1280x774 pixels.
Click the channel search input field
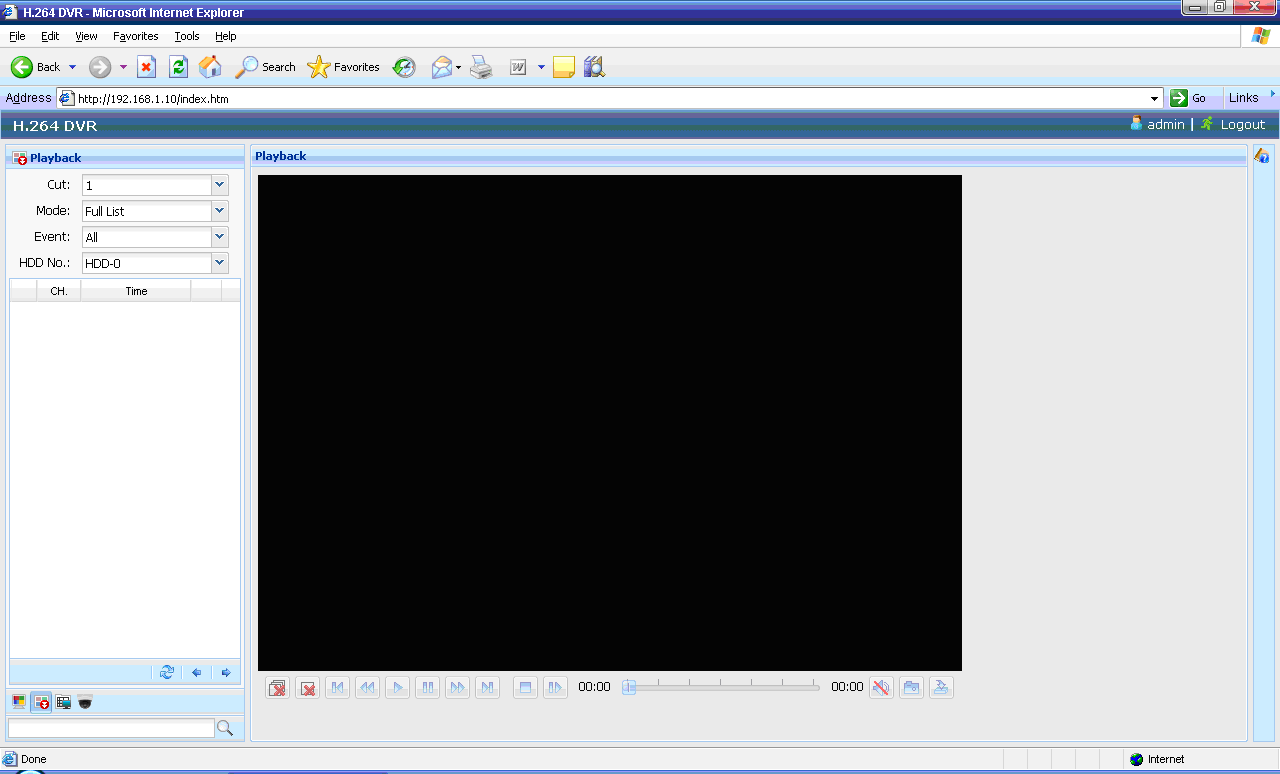point(110,727)
